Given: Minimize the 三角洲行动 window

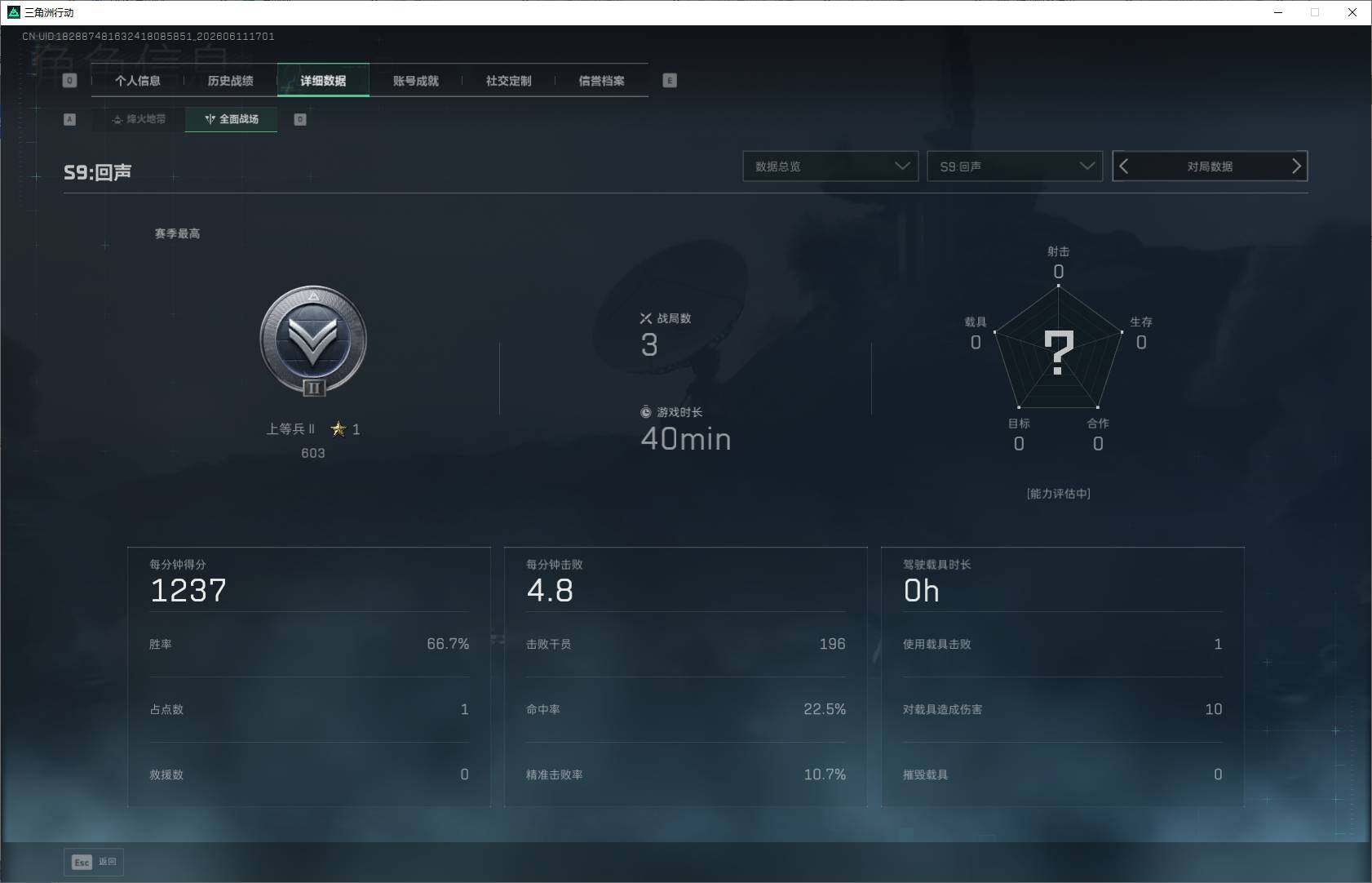Looking at the screenshot, I should point(1278,12).
